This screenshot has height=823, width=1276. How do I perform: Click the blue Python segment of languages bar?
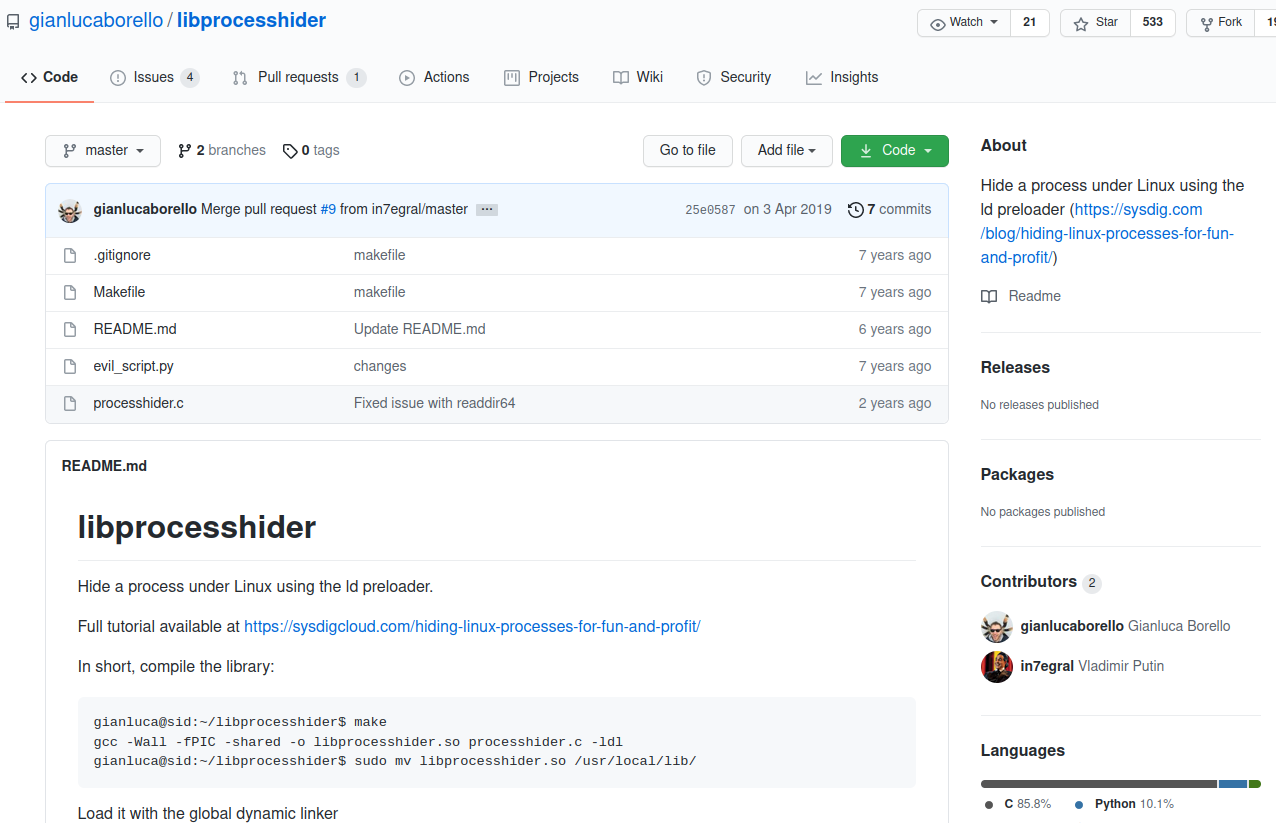1233,784
